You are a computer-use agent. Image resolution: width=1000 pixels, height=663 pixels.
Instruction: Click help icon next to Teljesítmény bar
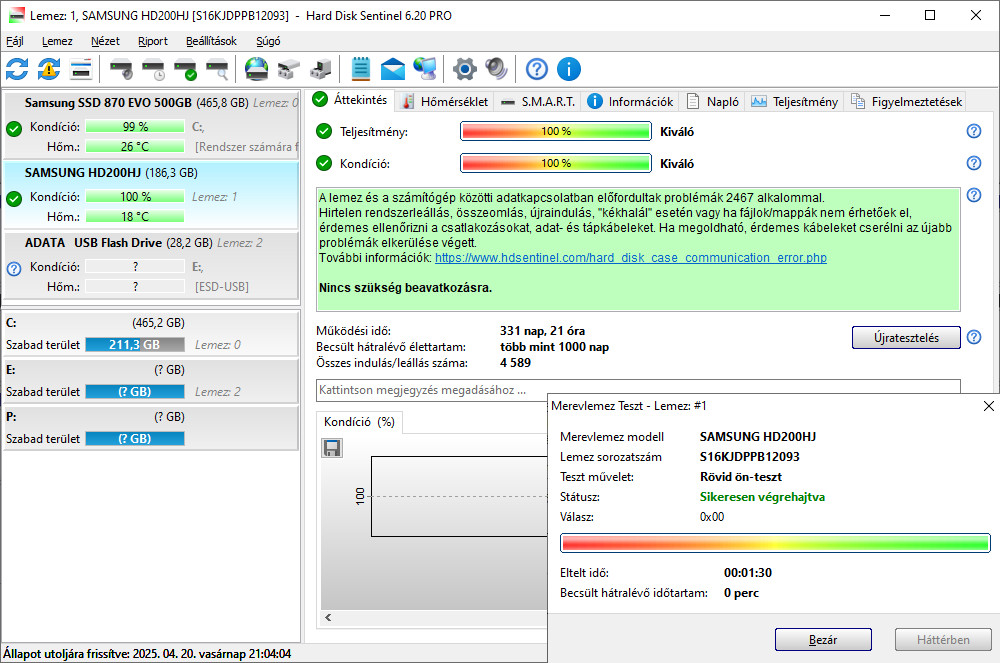[x=974, y=131]
